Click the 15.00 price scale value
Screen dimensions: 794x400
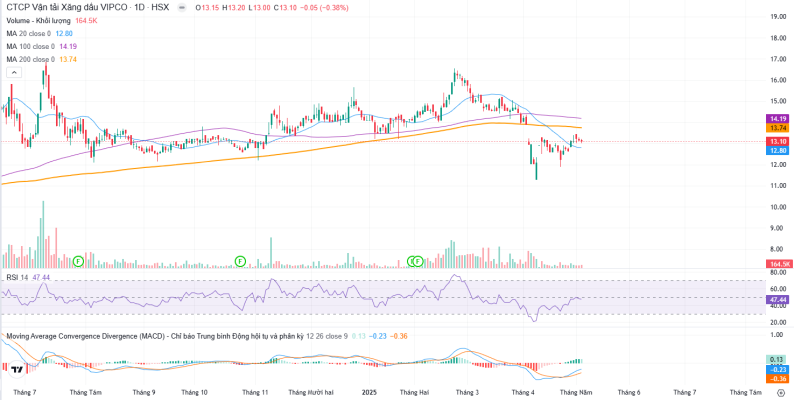coord(777,101)
